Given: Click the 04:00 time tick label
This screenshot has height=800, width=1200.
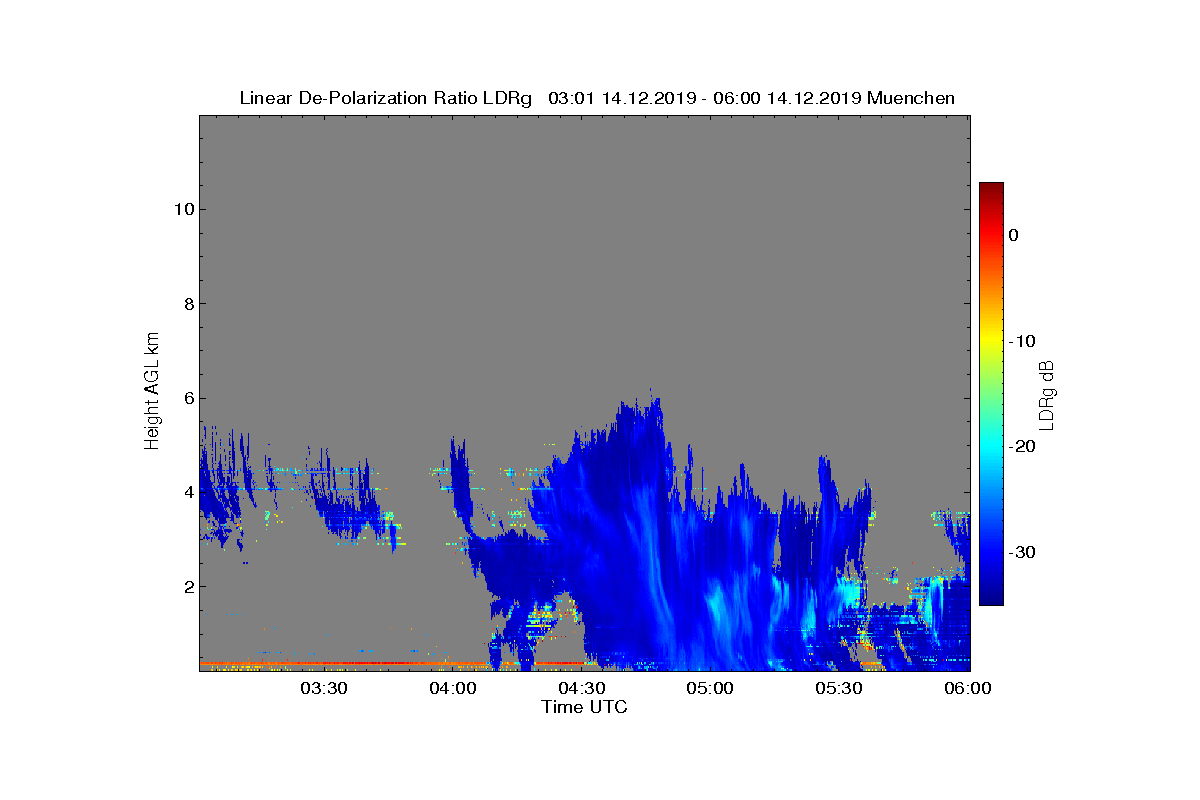Looking at the screenshot, I should (x=453, y=688).
